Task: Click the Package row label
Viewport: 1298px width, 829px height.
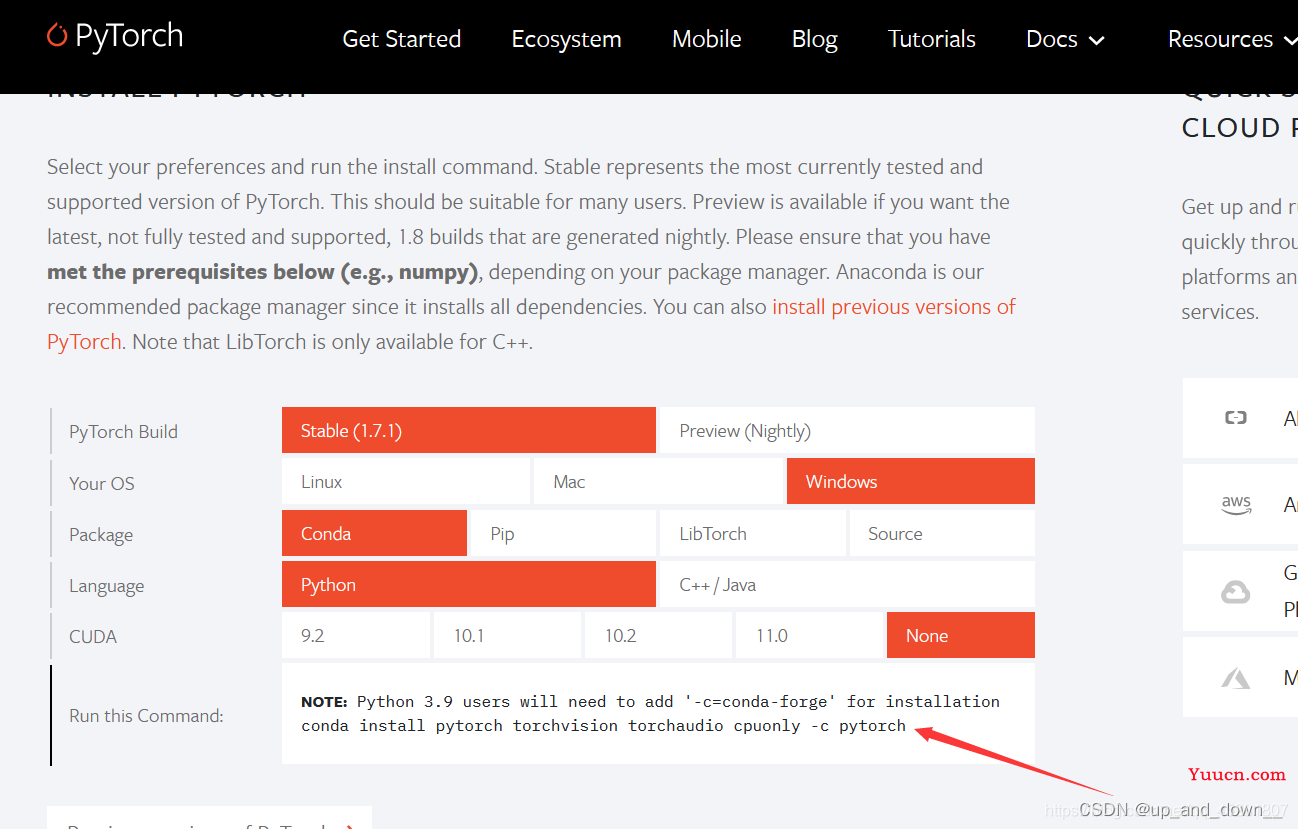Action: pyautogui.click(x=101, y=534)
